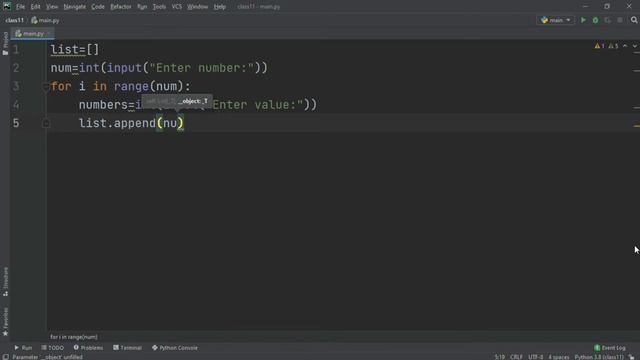640x360 pixels.
Task: Click the main.py breadcrumb in navigation bar
Action: [45, 20]
